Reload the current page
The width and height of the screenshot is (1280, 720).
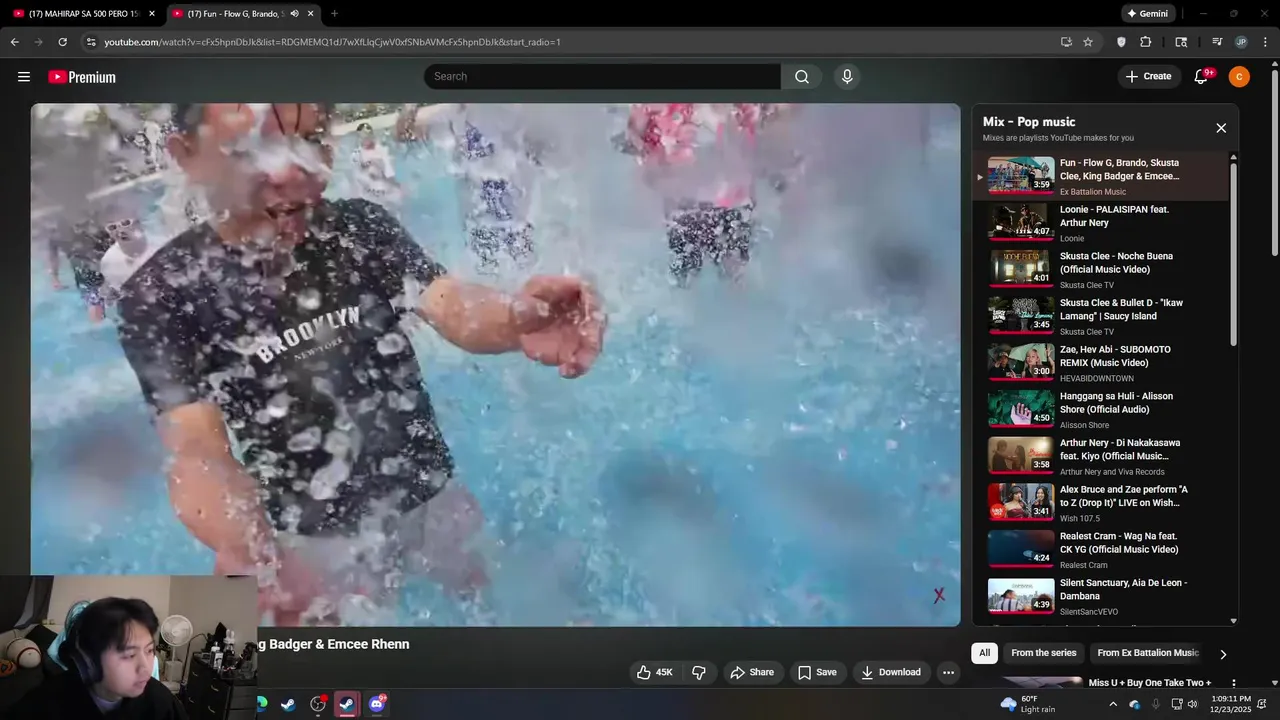[x=62, y=42]
